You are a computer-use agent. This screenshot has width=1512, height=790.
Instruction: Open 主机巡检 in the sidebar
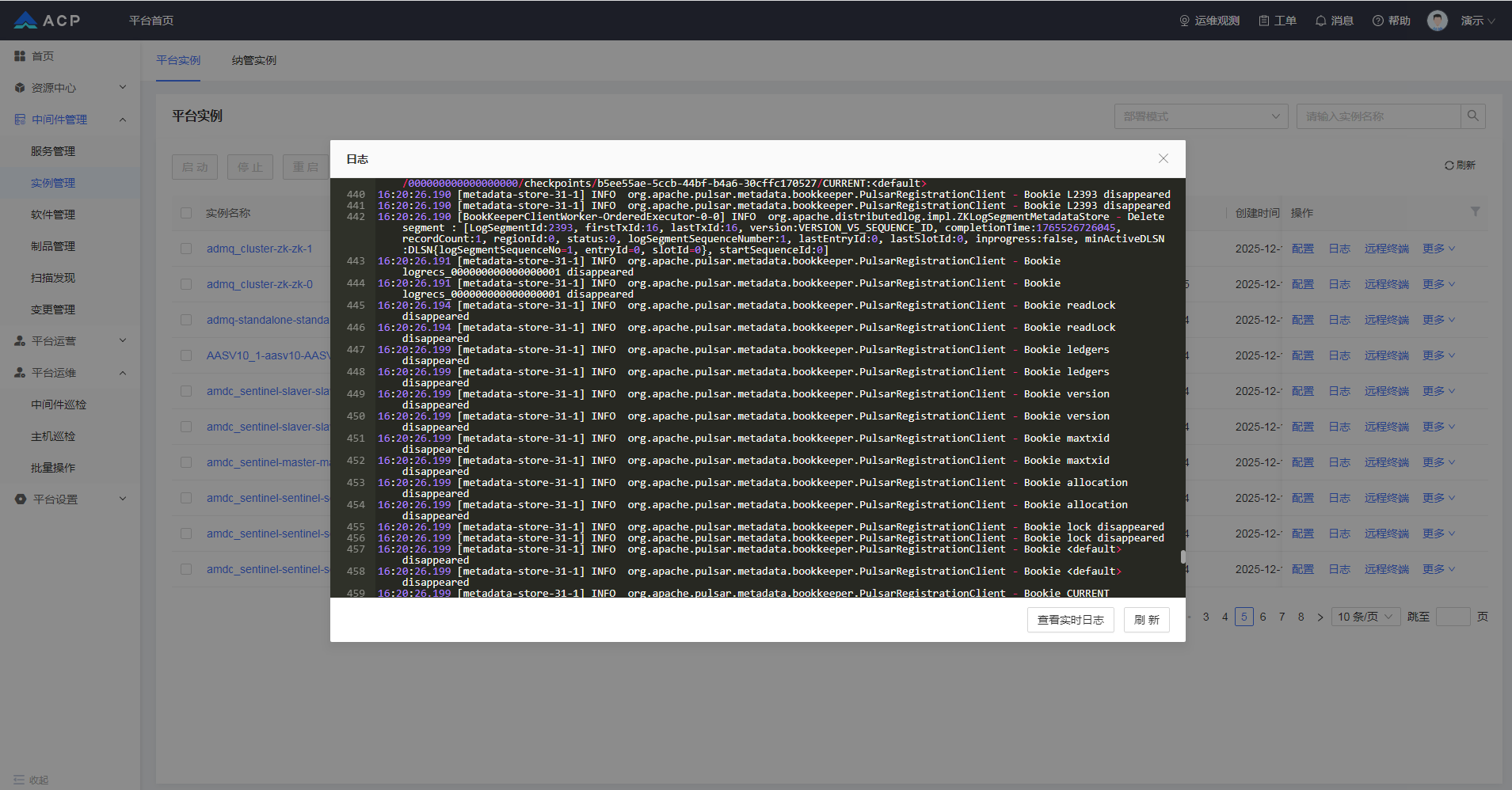coord(53,436)
